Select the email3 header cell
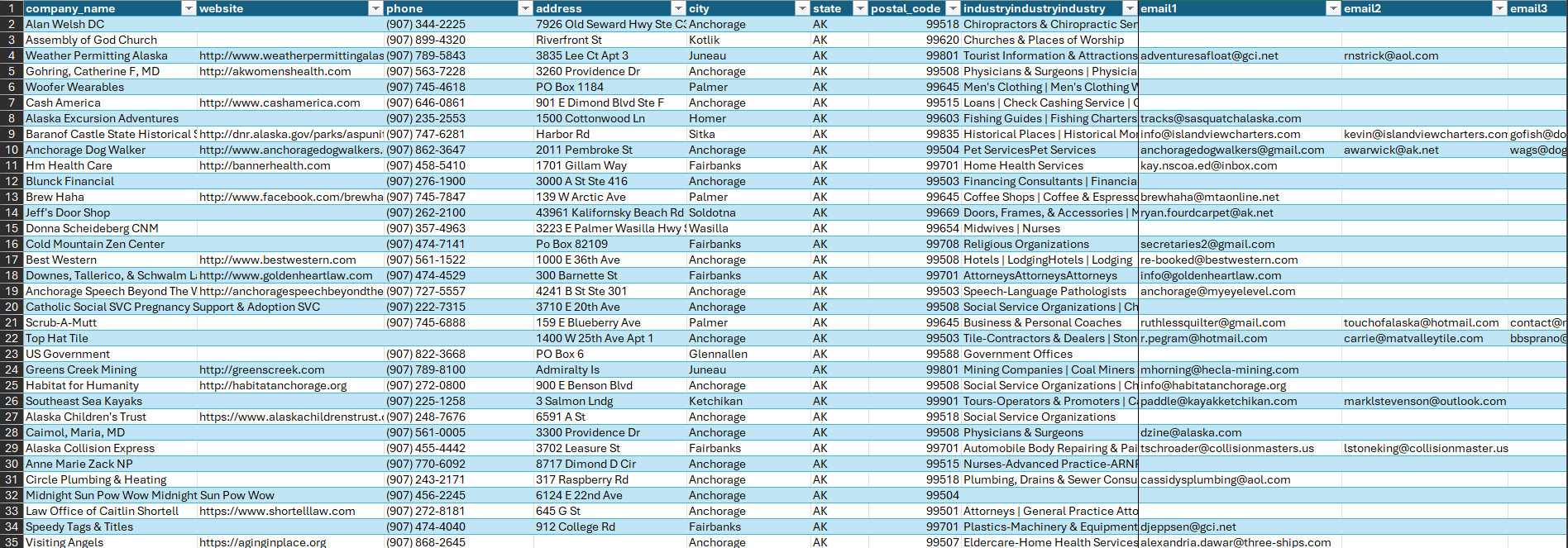The height and width of the screenshot is (548, 1568). coord(1537,8)
